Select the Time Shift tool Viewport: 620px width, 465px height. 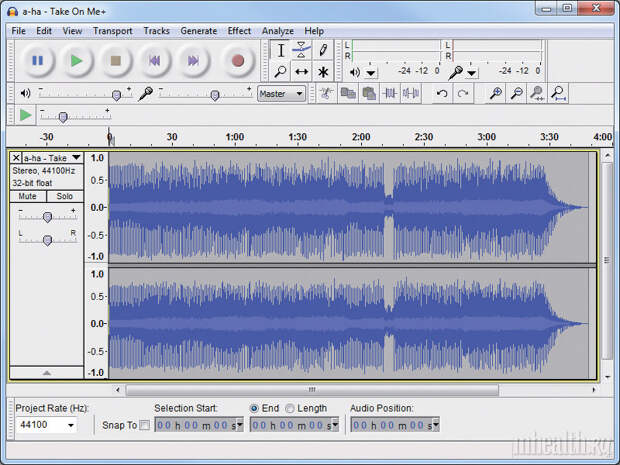(301, 72)
